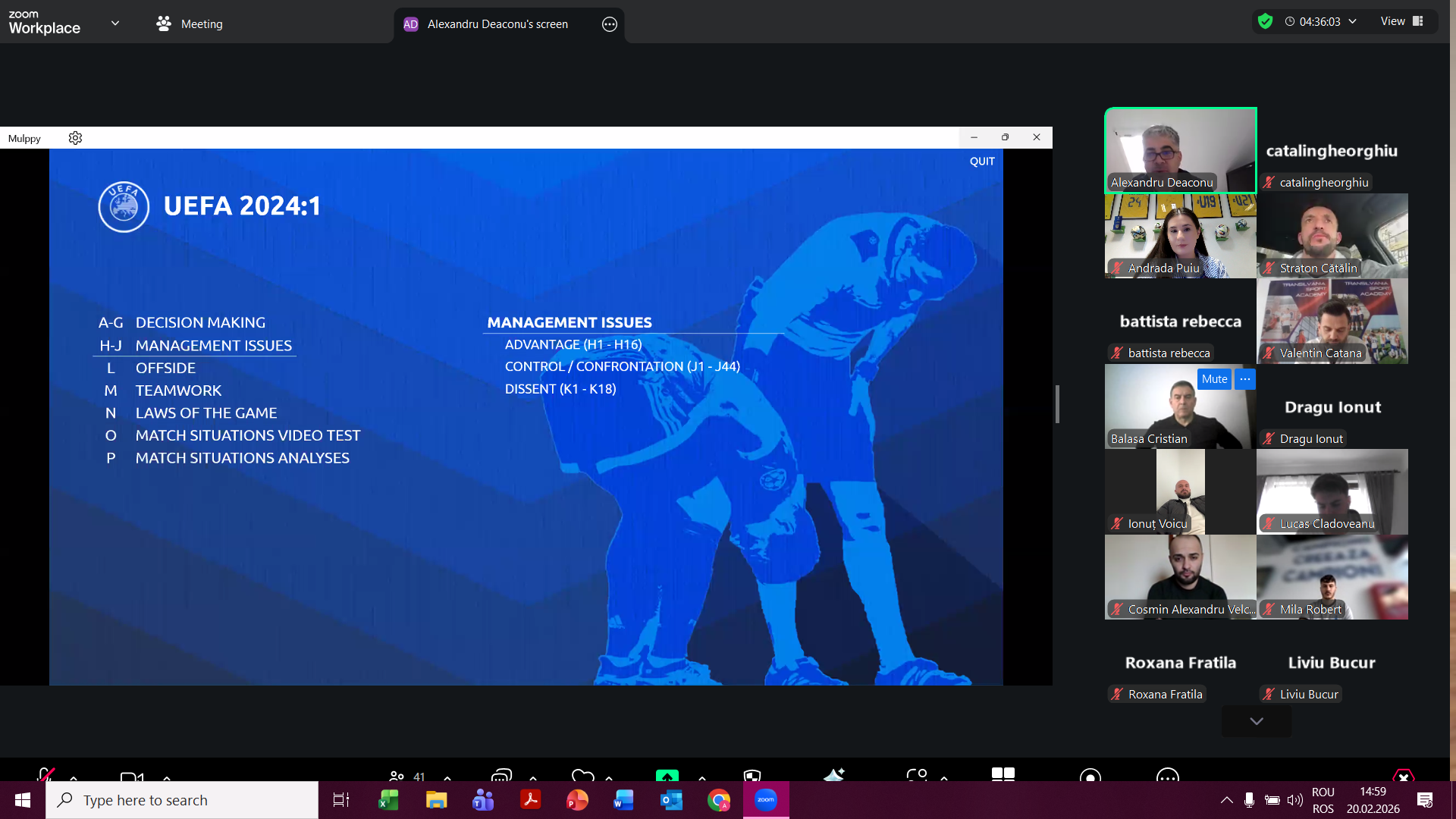Open the participants panel icon

(x=397, y=776)
